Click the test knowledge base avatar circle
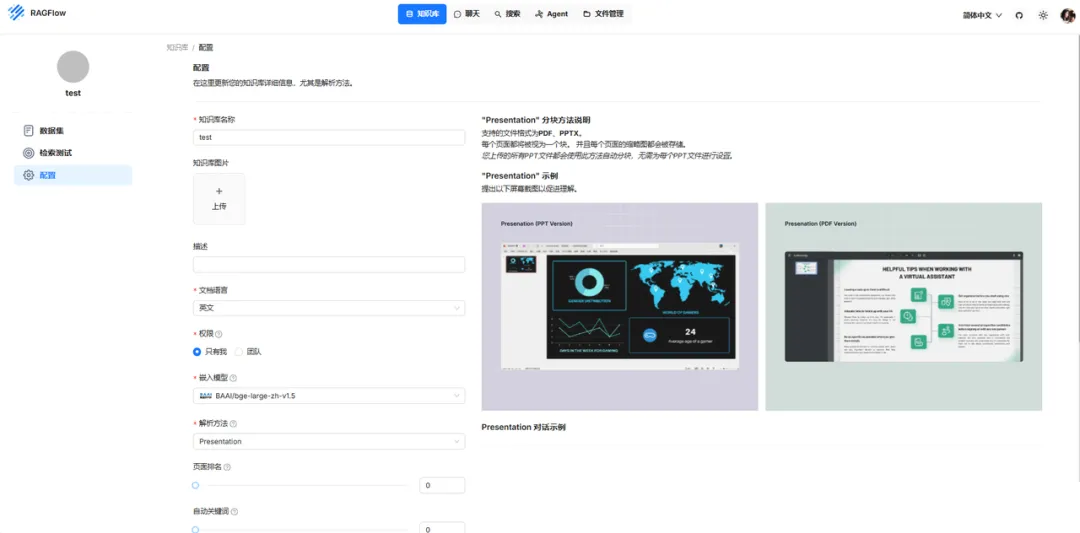Viewport: 1080px width, 533px height. [72, 67]
